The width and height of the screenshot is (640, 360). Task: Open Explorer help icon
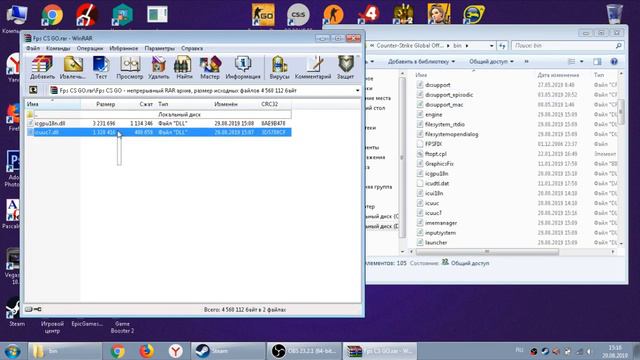[x=614, y=62]
